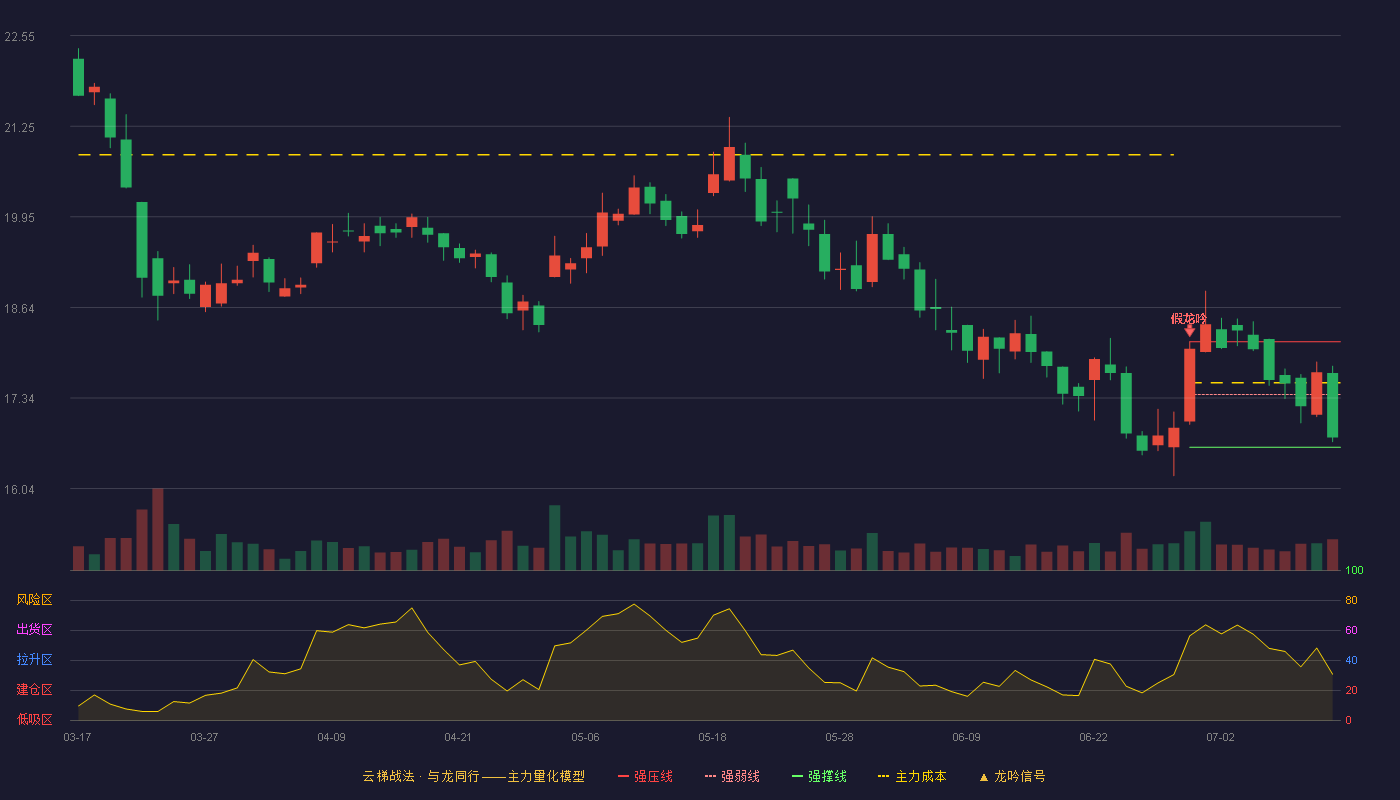Click the 假龙吟 signal arrow marker
The image size is (1400, 800).
(x=1189, y=330)
